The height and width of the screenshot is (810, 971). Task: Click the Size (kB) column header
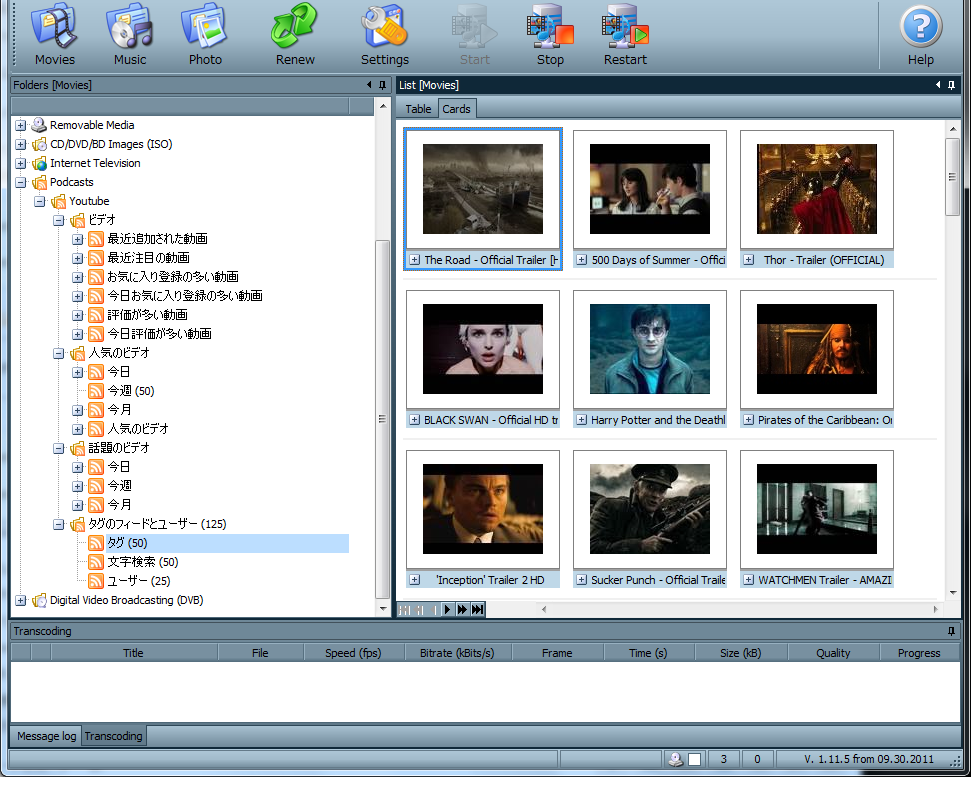pyautogui.click(x=741, y=653)
